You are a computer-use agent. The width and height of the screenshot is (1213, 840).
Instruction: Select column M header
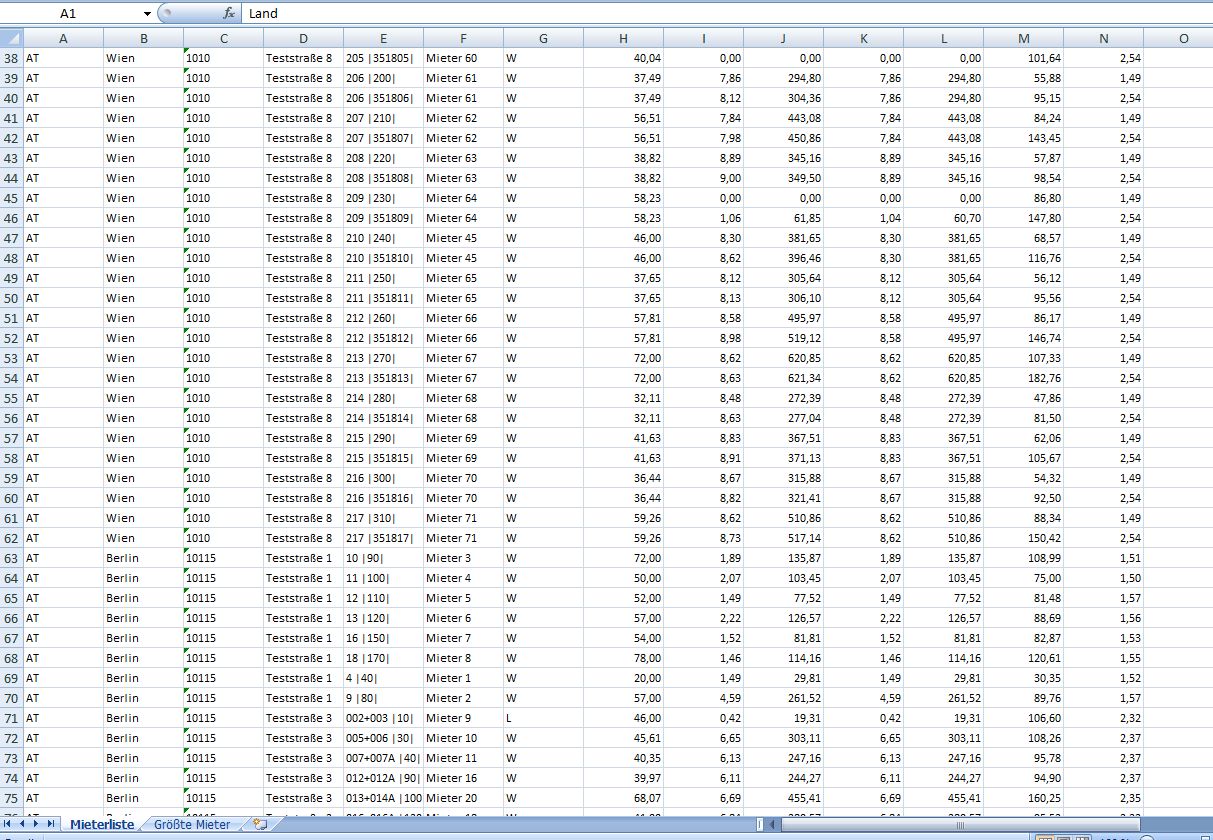tap(1024, 39)
